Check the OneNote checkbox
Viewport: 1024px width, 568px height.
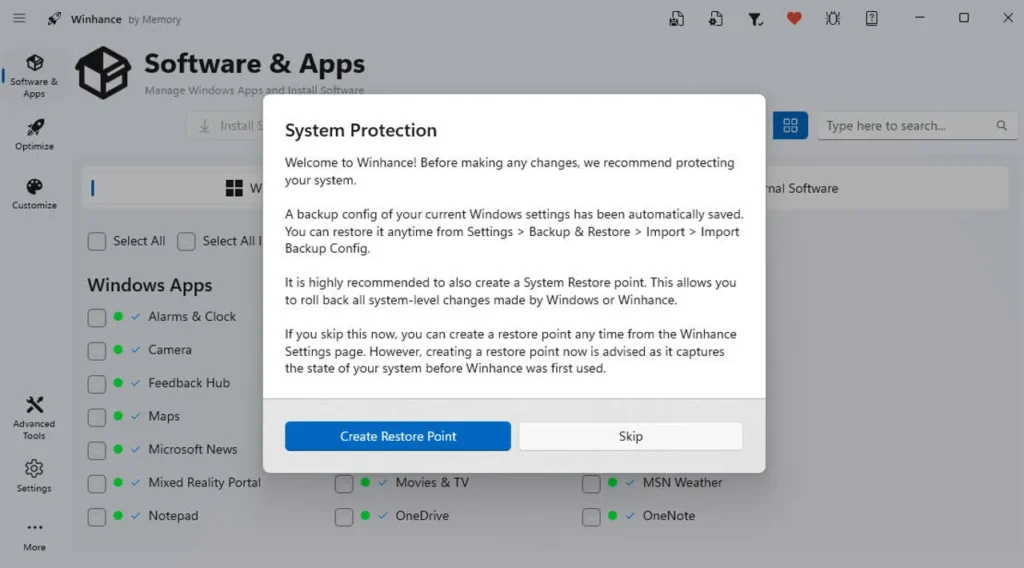[591, 517]
